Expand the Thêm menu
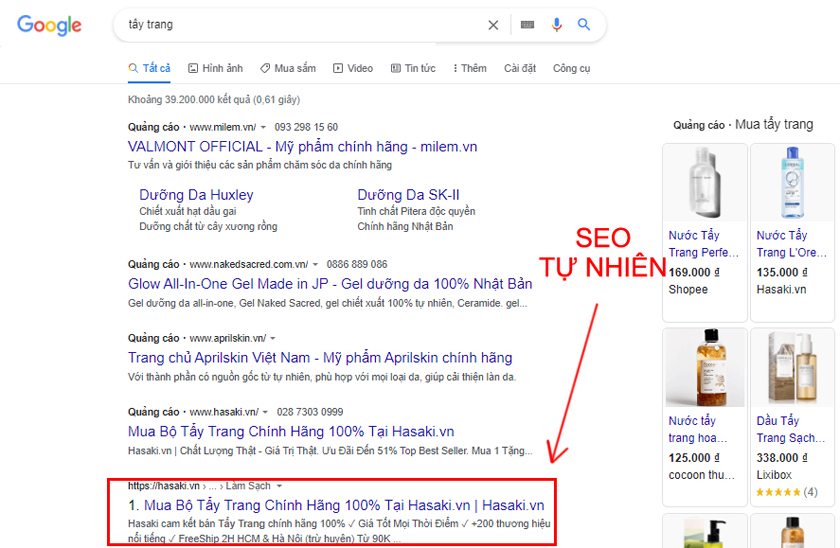The height and width of the screenshot is (548, 840). (470, 68)
